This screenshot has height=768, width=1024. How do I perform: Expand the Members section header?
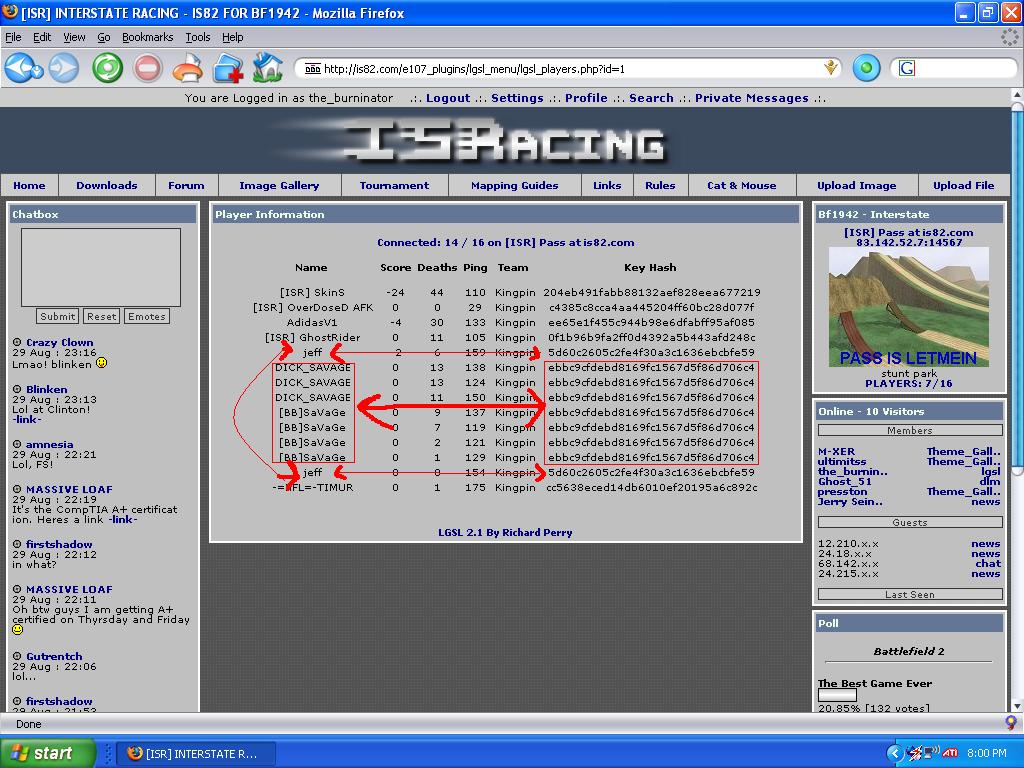(910, 430)
